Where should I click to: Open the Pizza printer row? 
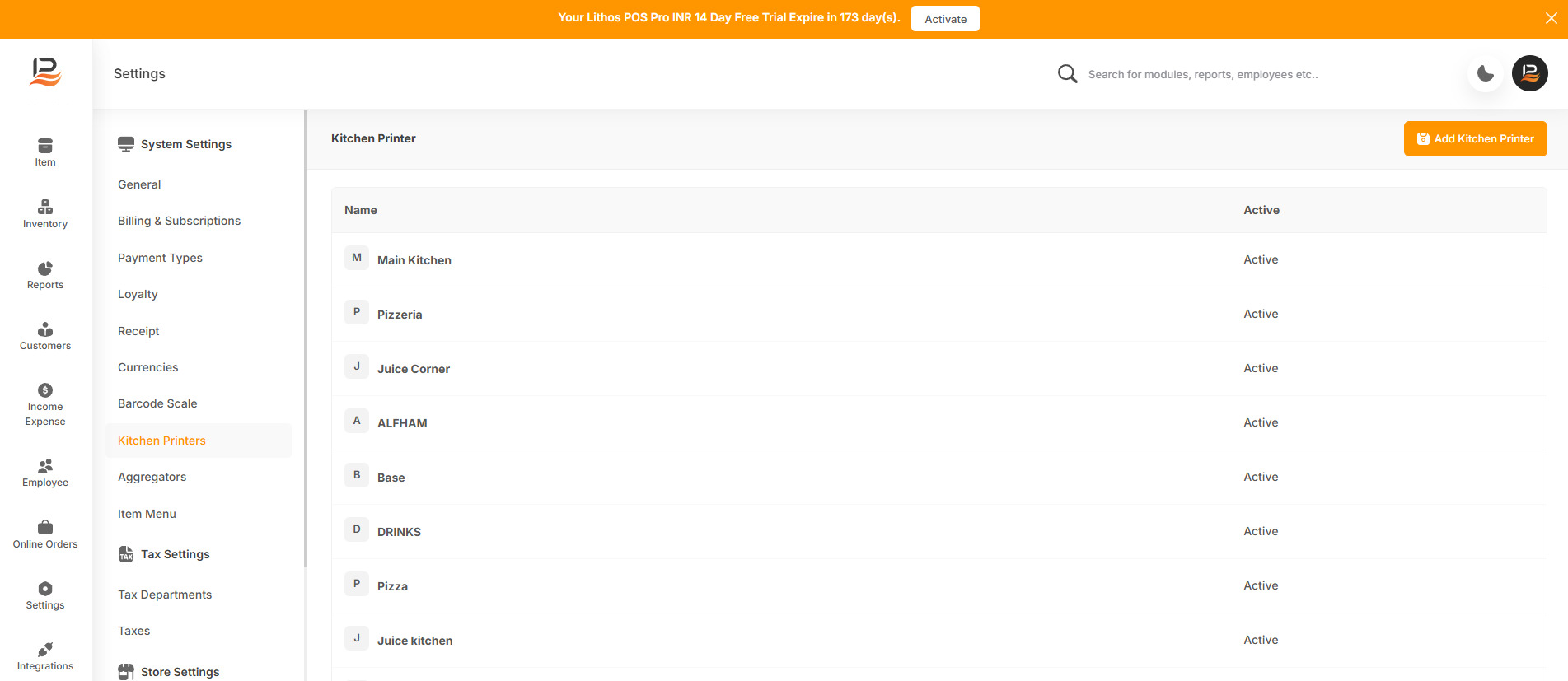coord(939,586)
